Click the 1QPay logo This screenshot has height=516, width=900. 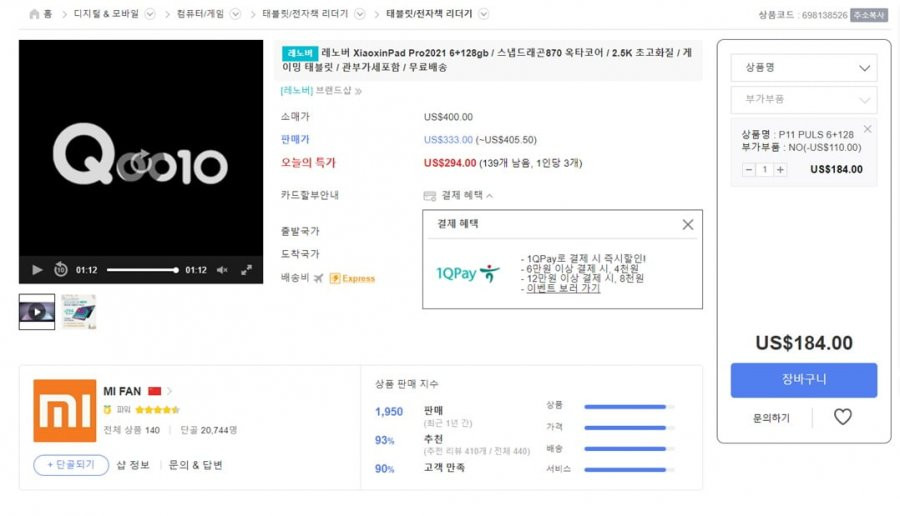click(x=468, y=273)
